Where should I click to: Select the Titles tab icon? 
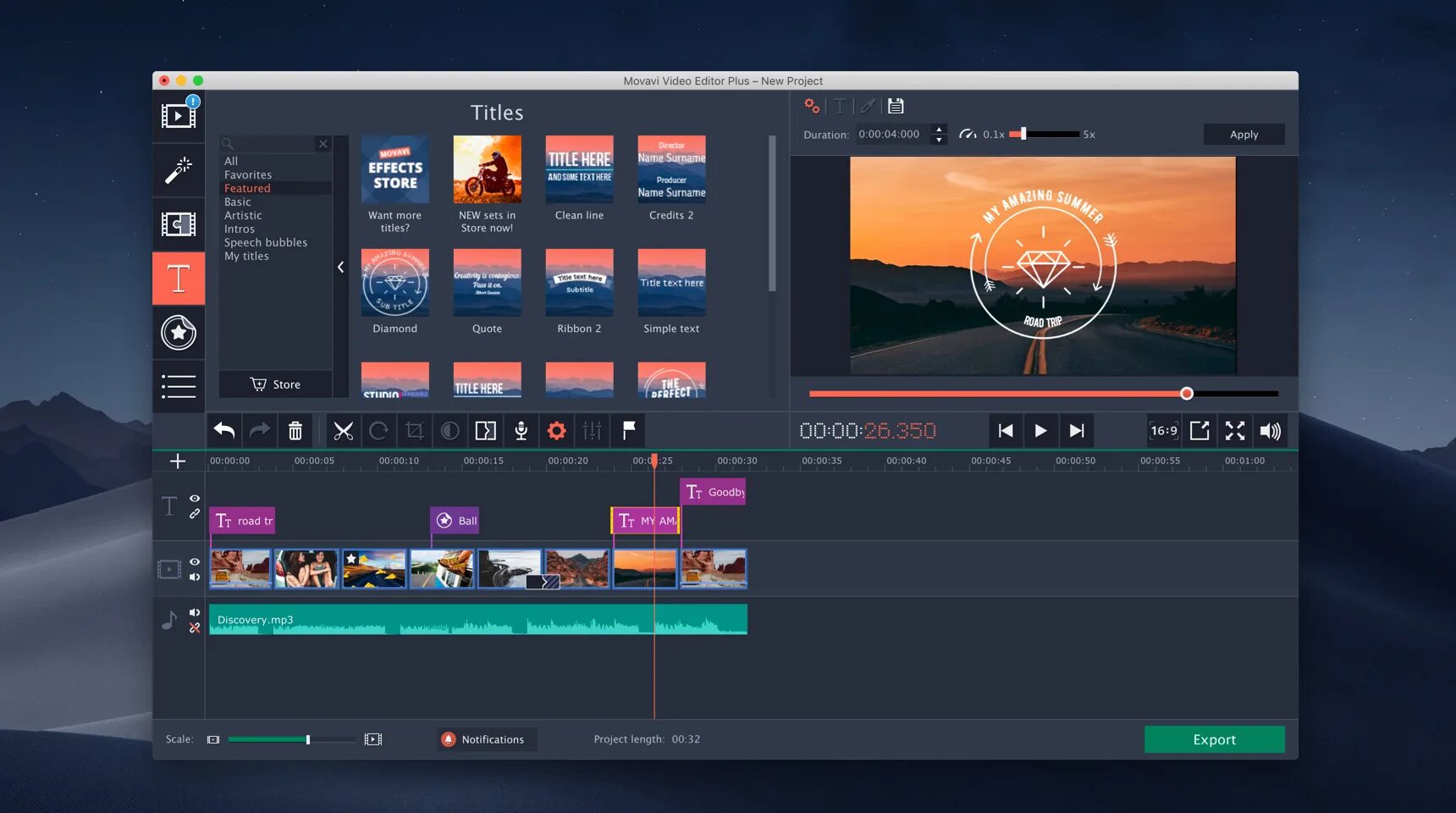tap(179, 278)
